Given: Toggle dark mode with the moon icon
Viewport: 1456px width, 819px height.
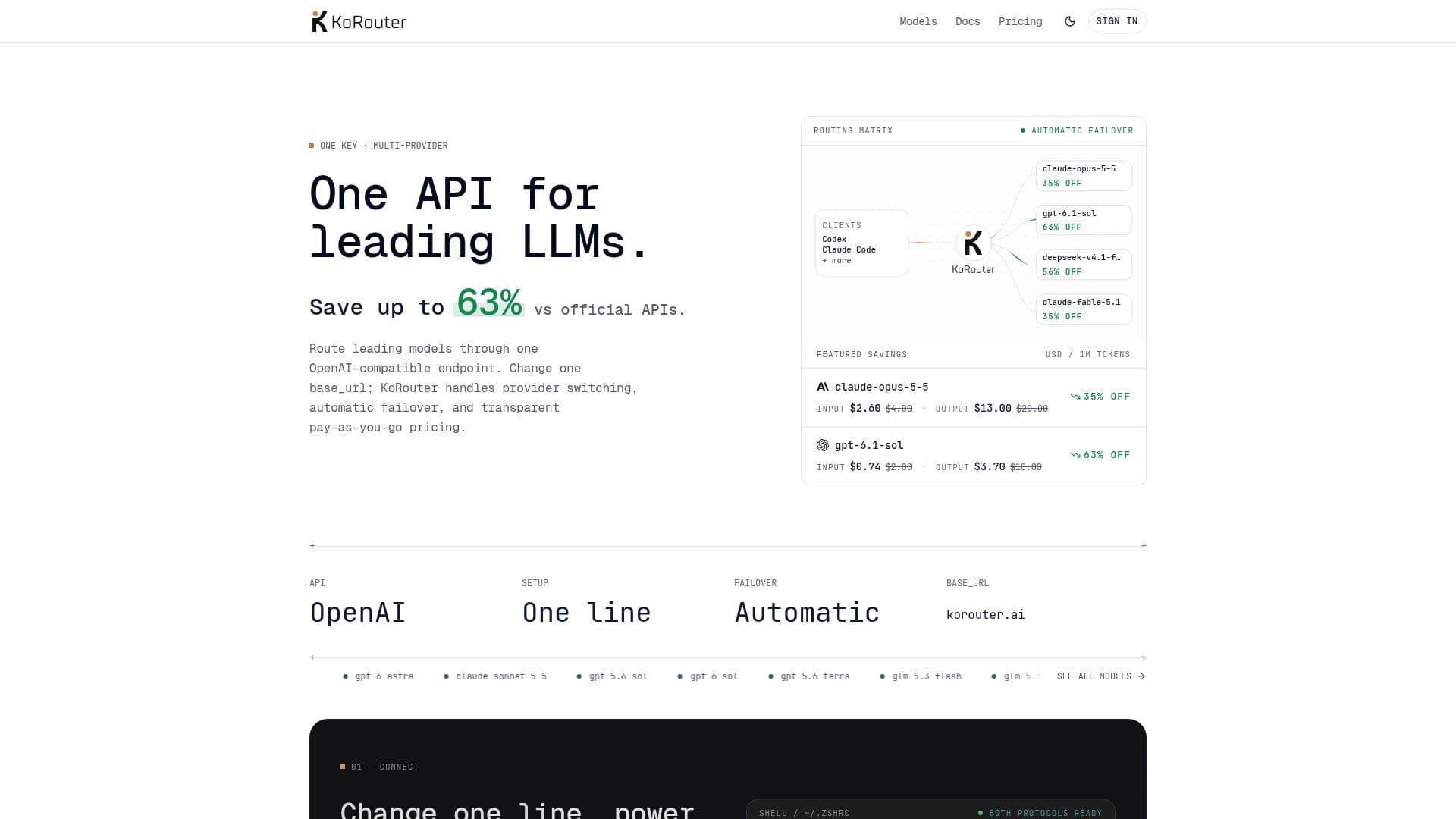Looking at the screenshot, I should click(1069, 21).
